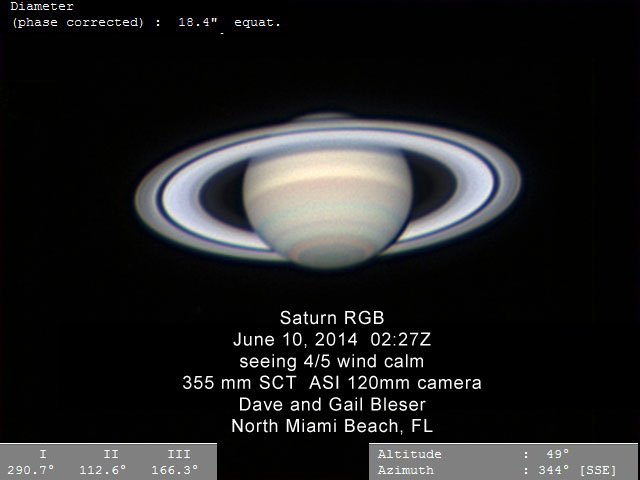Click the date 'June 10, 2014 02:27Z'

tap(332, 340)
